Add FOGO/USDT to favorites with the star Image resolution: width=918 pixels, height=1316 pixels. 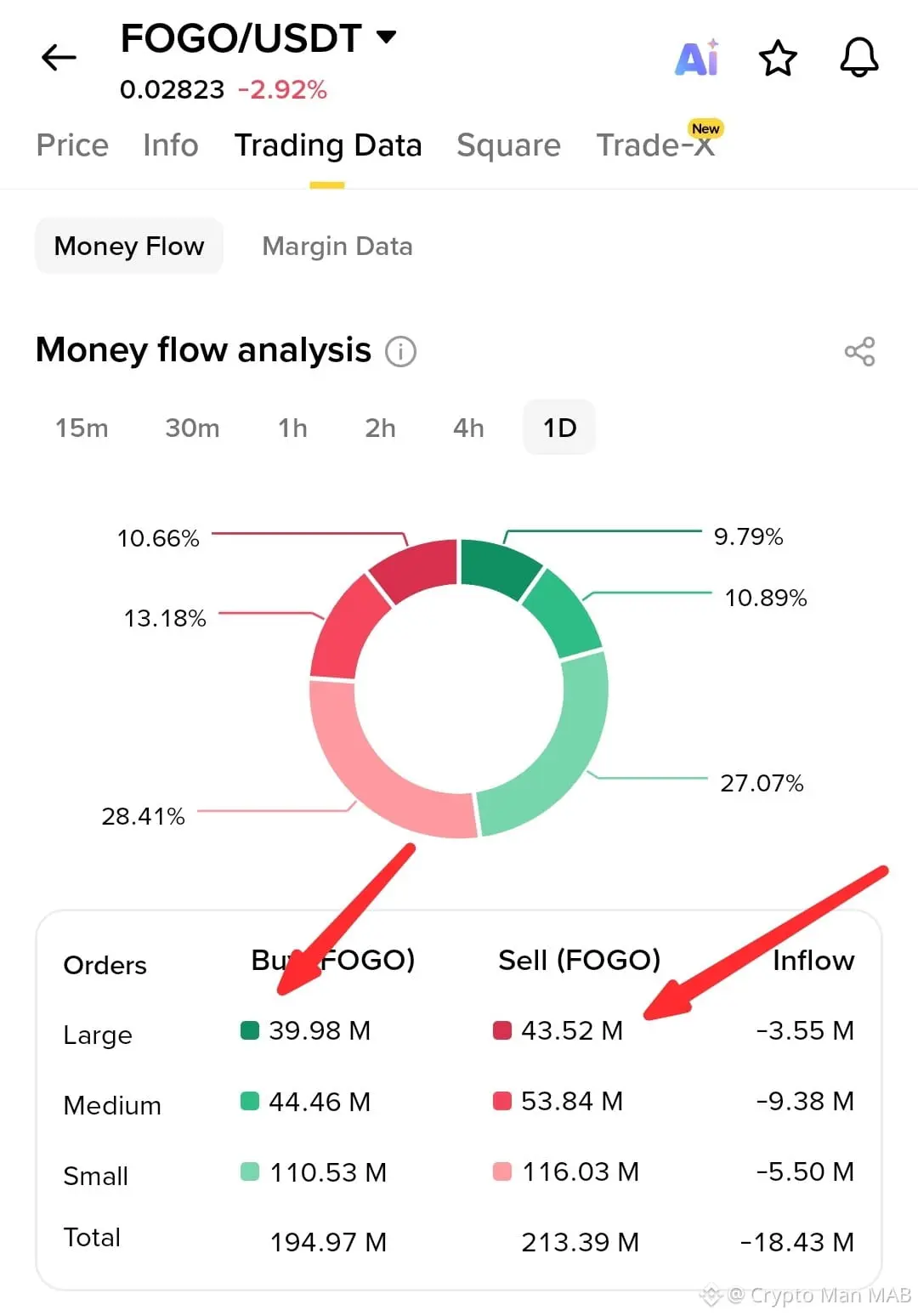(777, 59)
